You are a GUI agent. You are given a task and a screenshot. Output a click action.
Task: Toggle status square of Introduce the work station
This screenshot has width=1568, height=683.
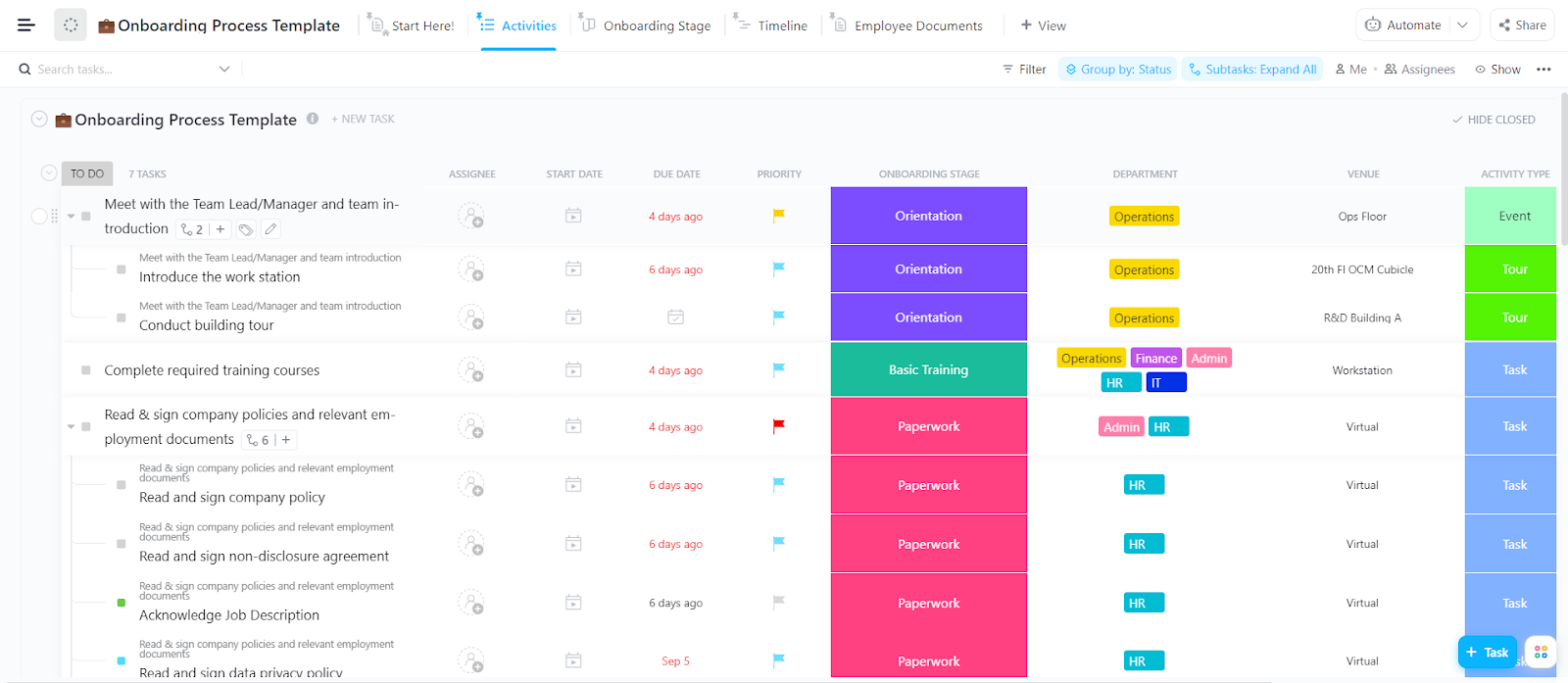click(x=122, y=269)
